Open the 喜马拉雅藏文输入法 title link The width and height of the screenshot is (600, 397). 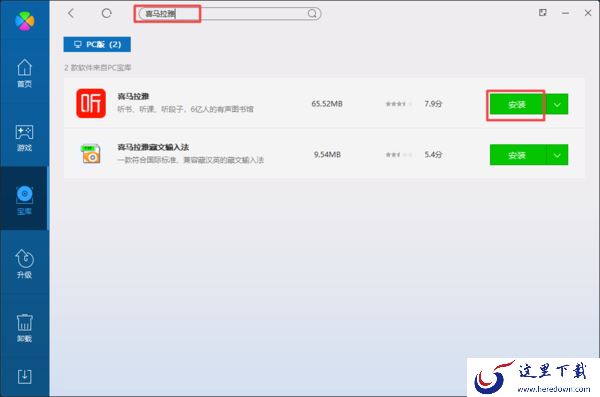click(153, 147)
